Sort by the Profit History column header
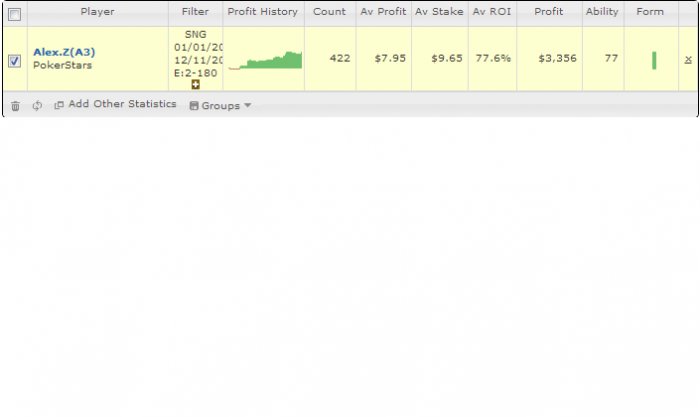Screen dimensions: 700x417 pos(262,12)
